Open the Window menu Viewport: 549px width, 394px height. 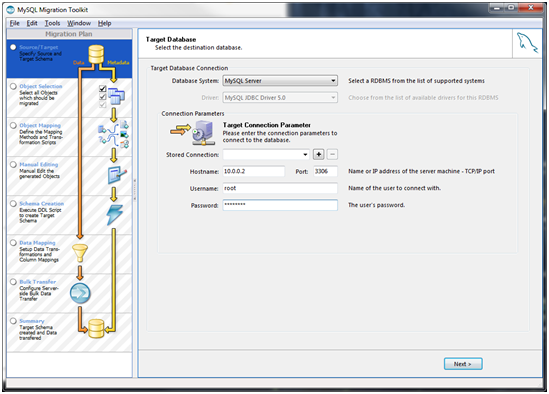click(79, 23)
